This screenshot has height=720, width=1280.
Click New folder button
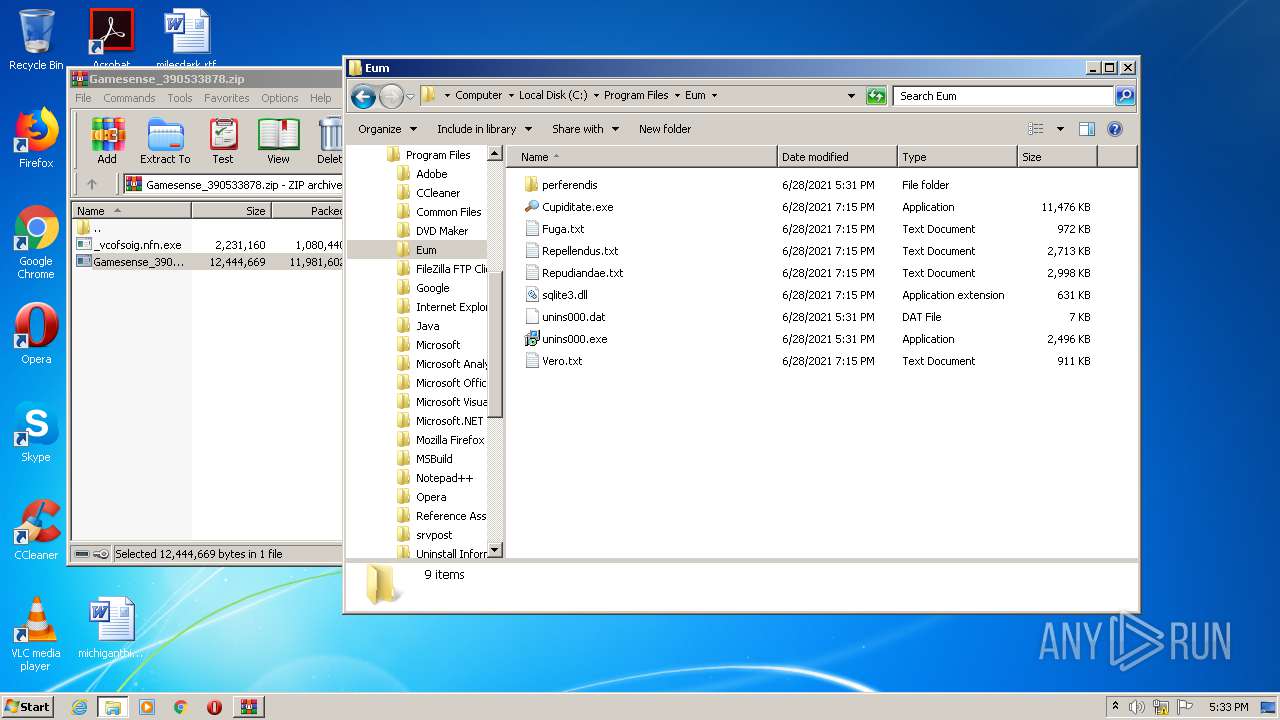665,129
